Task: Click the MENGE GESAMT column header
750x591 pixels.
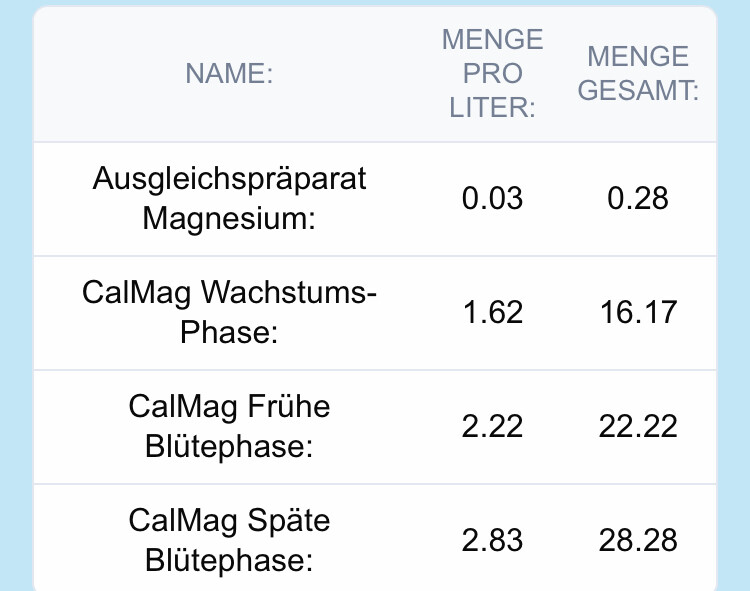Action: [638, 73]
